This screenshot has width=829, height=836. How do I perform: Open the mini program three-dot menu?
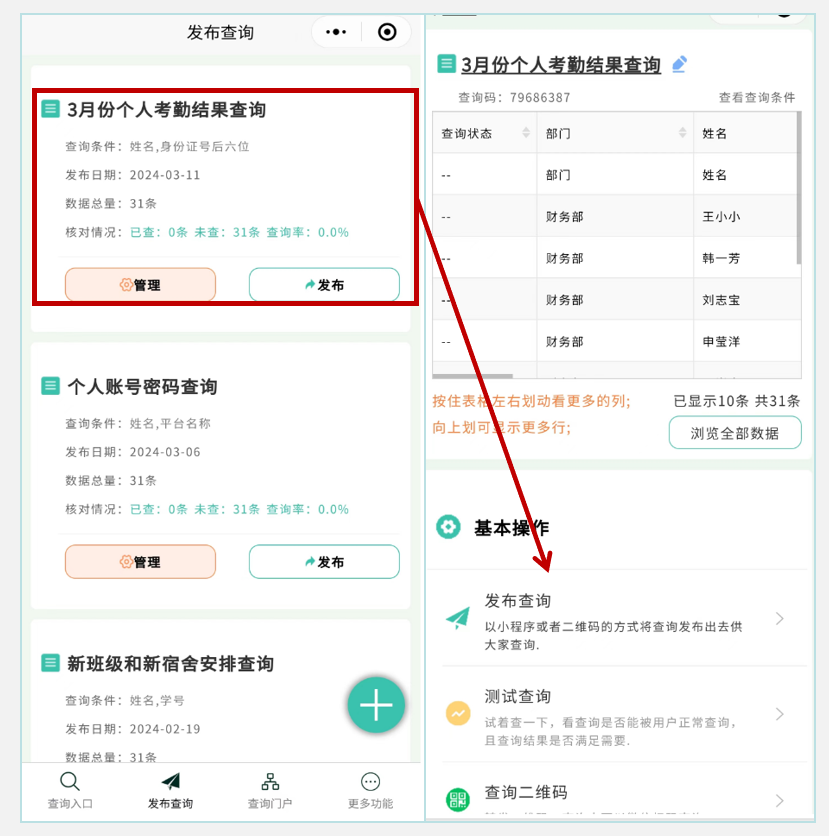point(336,33)
